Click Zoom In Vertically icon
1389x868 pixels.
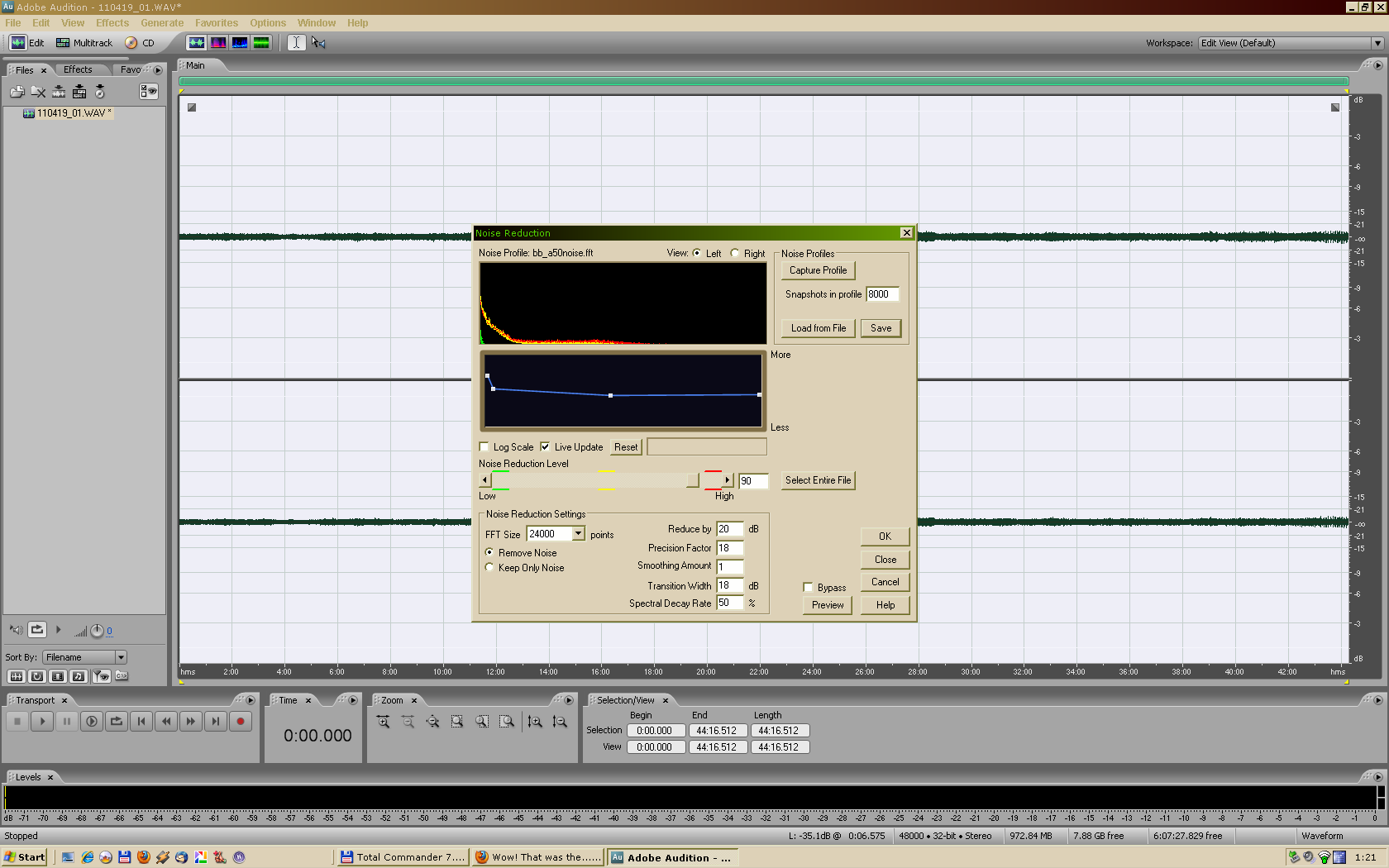535,722
